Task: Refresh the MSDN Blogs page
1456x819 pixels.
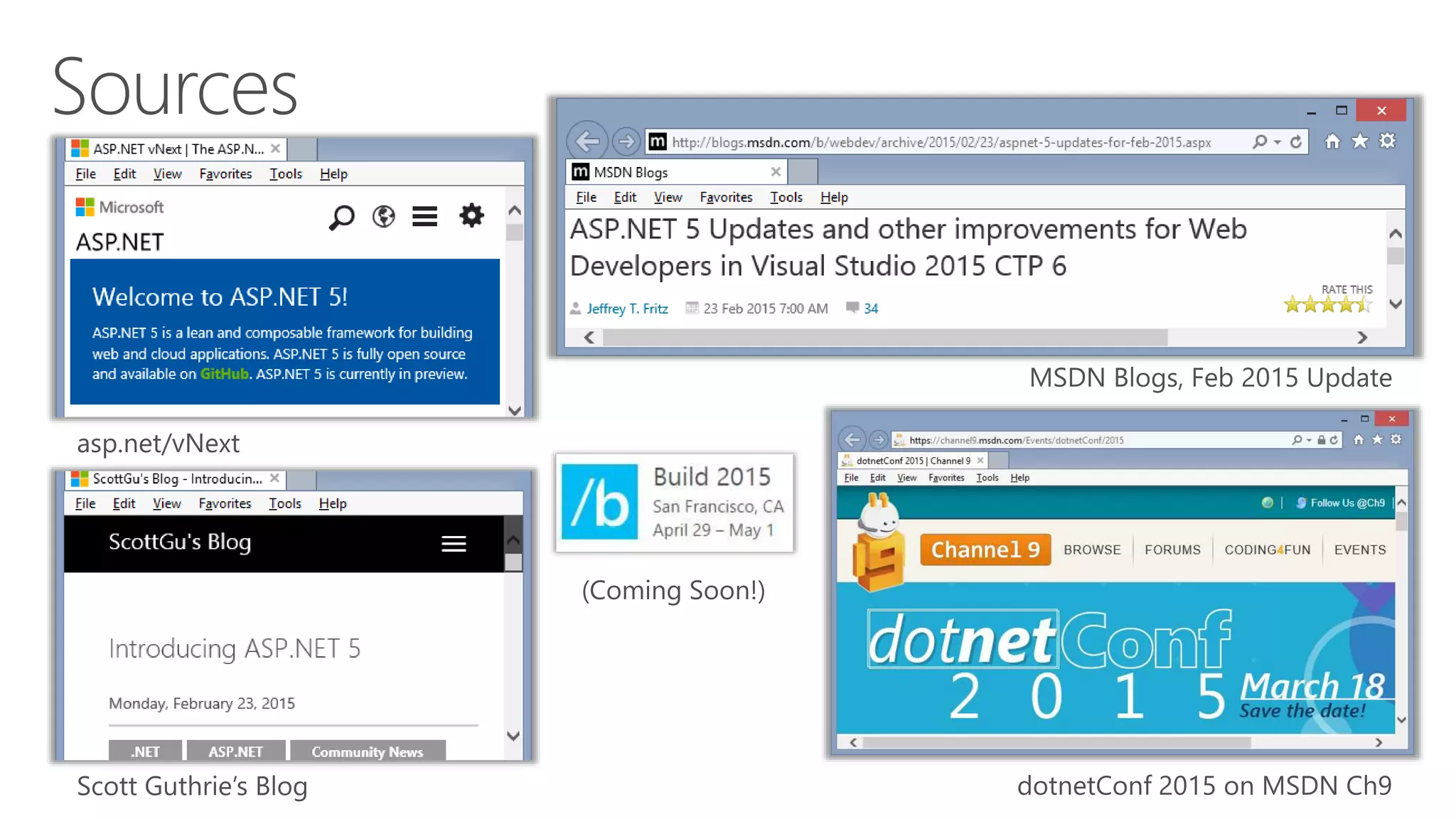Action: click(1296, 141)
